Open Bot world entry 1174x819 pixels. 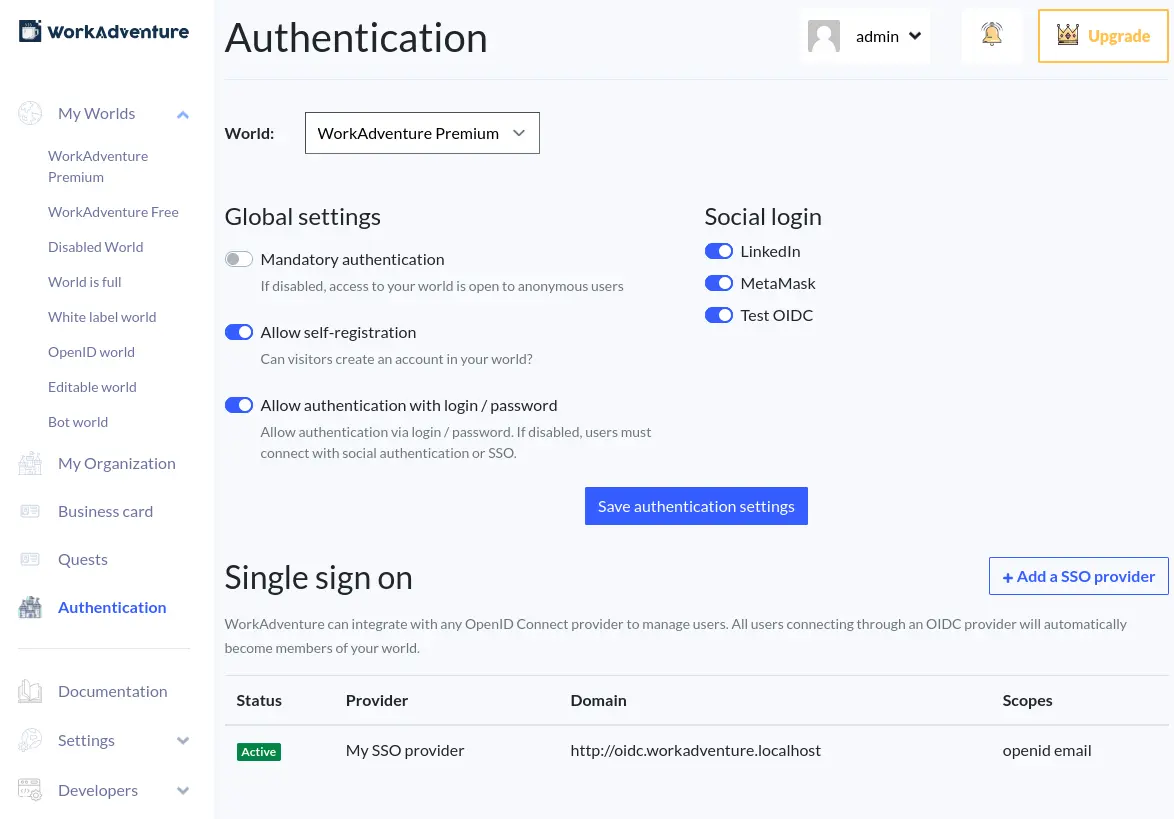click(x=78, y=422)
